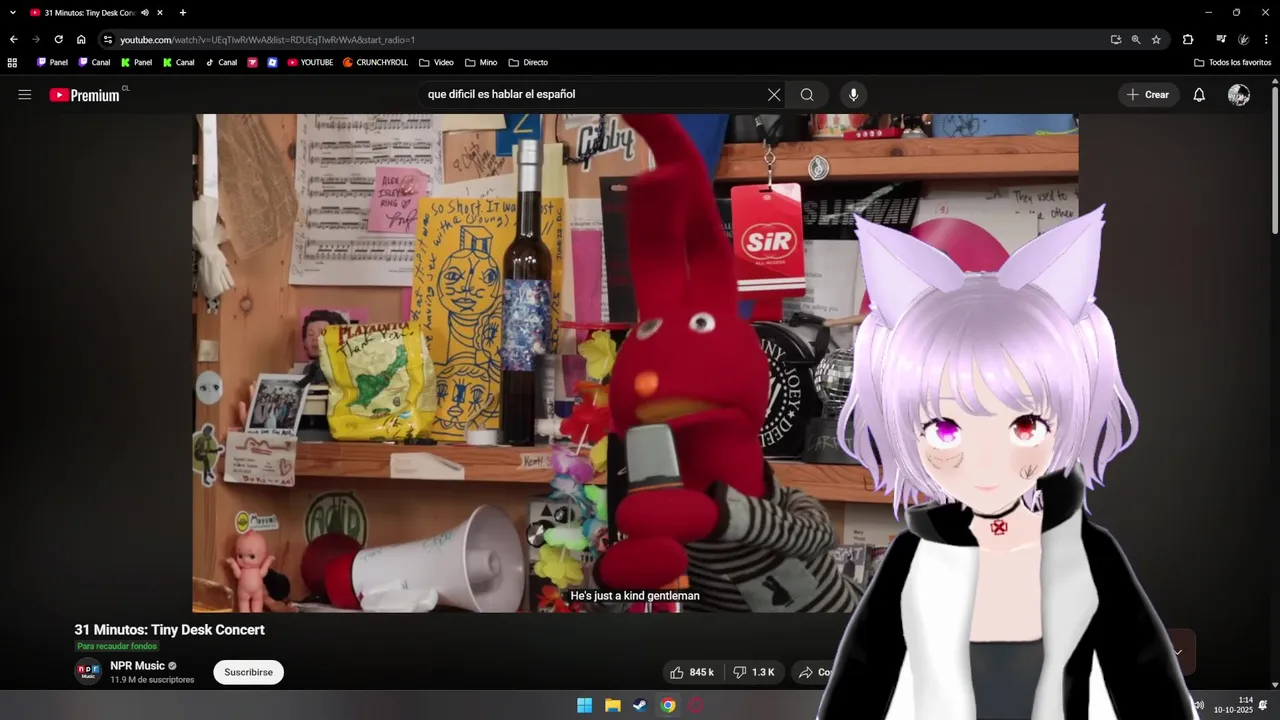Open Chrome profile avatar
The height and width of the screenshot is (720, 1280).
point(1244,40)
